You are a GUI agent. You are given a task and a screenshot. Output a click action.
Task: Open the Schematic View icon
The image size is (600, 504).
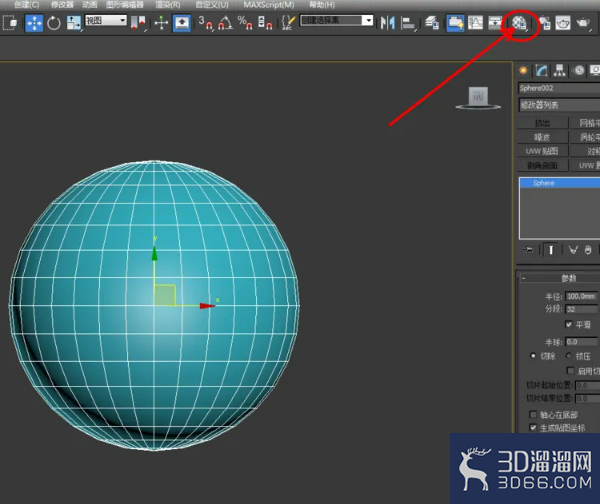[495, 23]
